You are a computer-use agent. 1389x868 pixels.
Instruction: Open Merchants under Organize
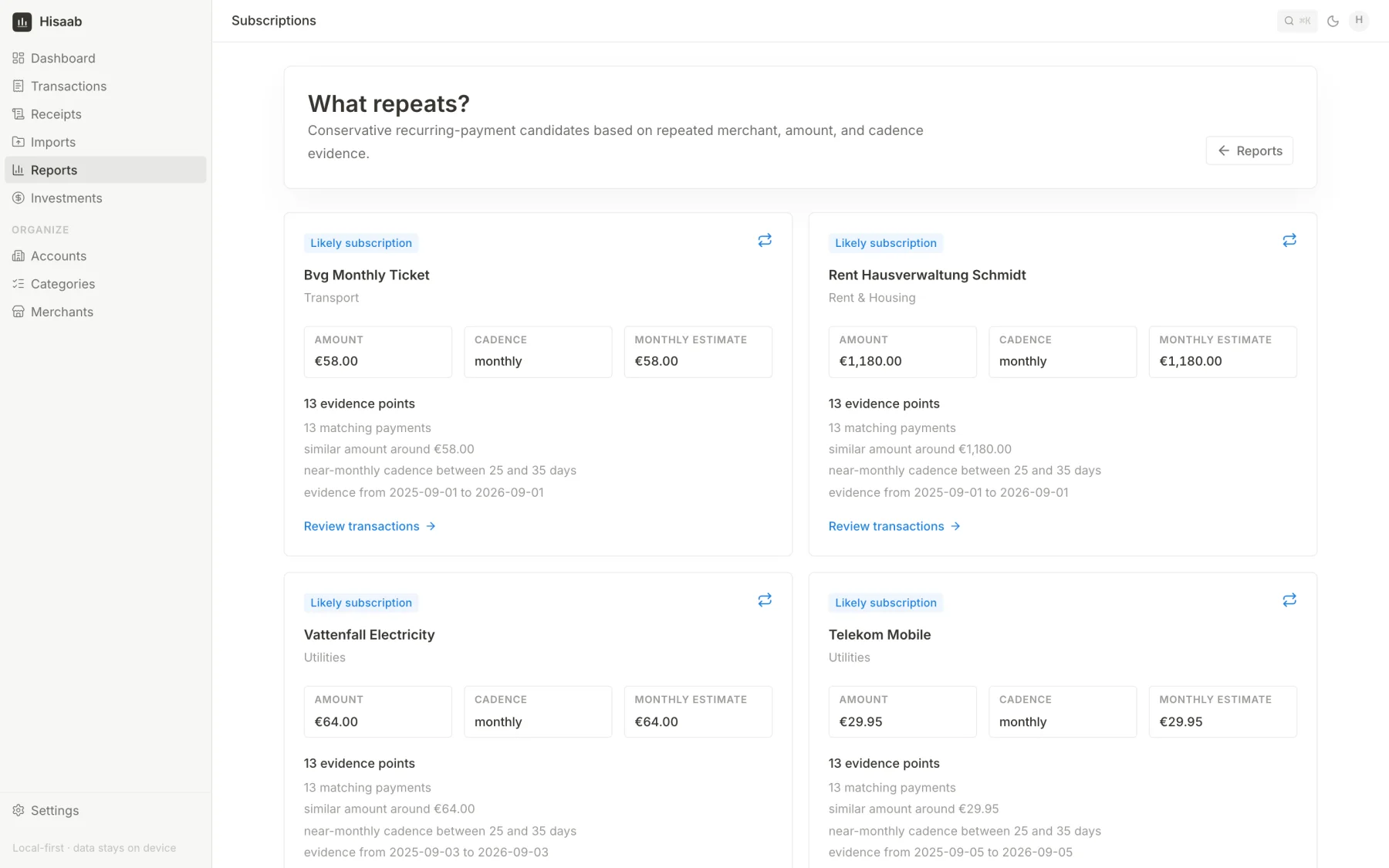(106, 312)
